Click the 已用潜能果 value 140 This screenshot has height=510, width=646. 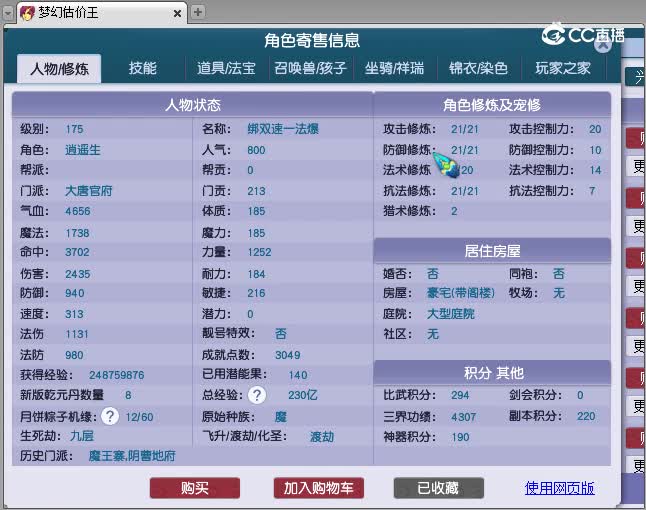[x=297, y=375]
